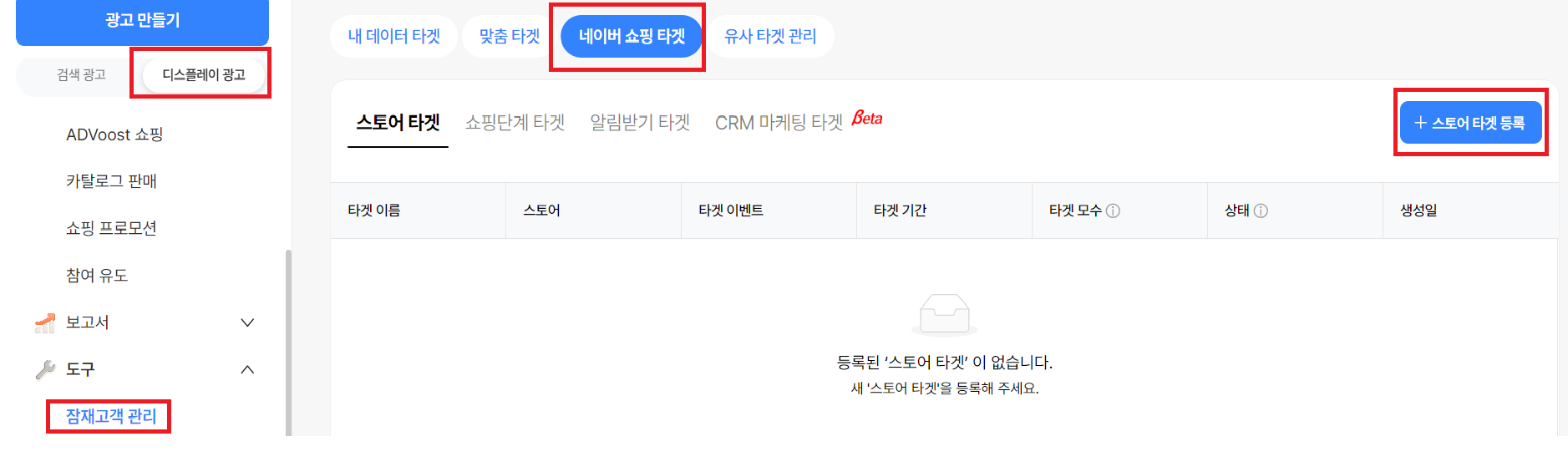Viewport: 1568px width, 467px height.
Task: Switch to CRM 마케팅 타겟 sub-tab
Action: [x=779, y=123]
